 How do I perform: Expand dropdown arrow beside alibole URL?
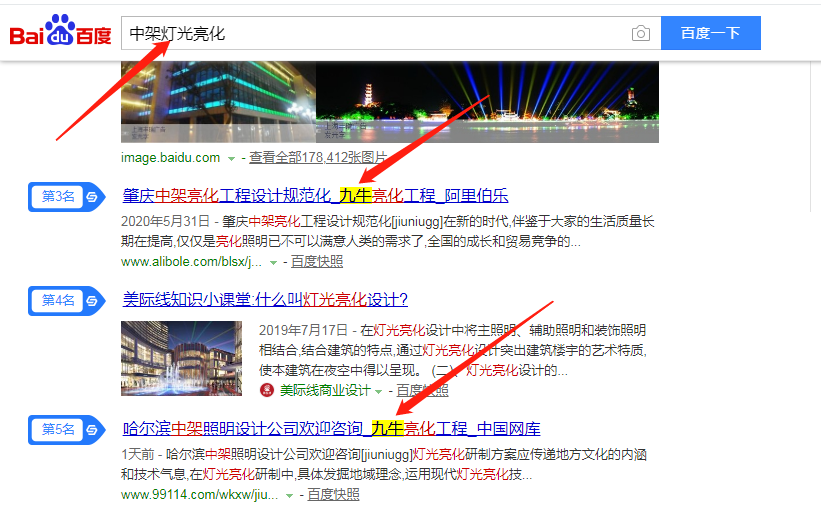pyautogui.click(x=273, y=262)
